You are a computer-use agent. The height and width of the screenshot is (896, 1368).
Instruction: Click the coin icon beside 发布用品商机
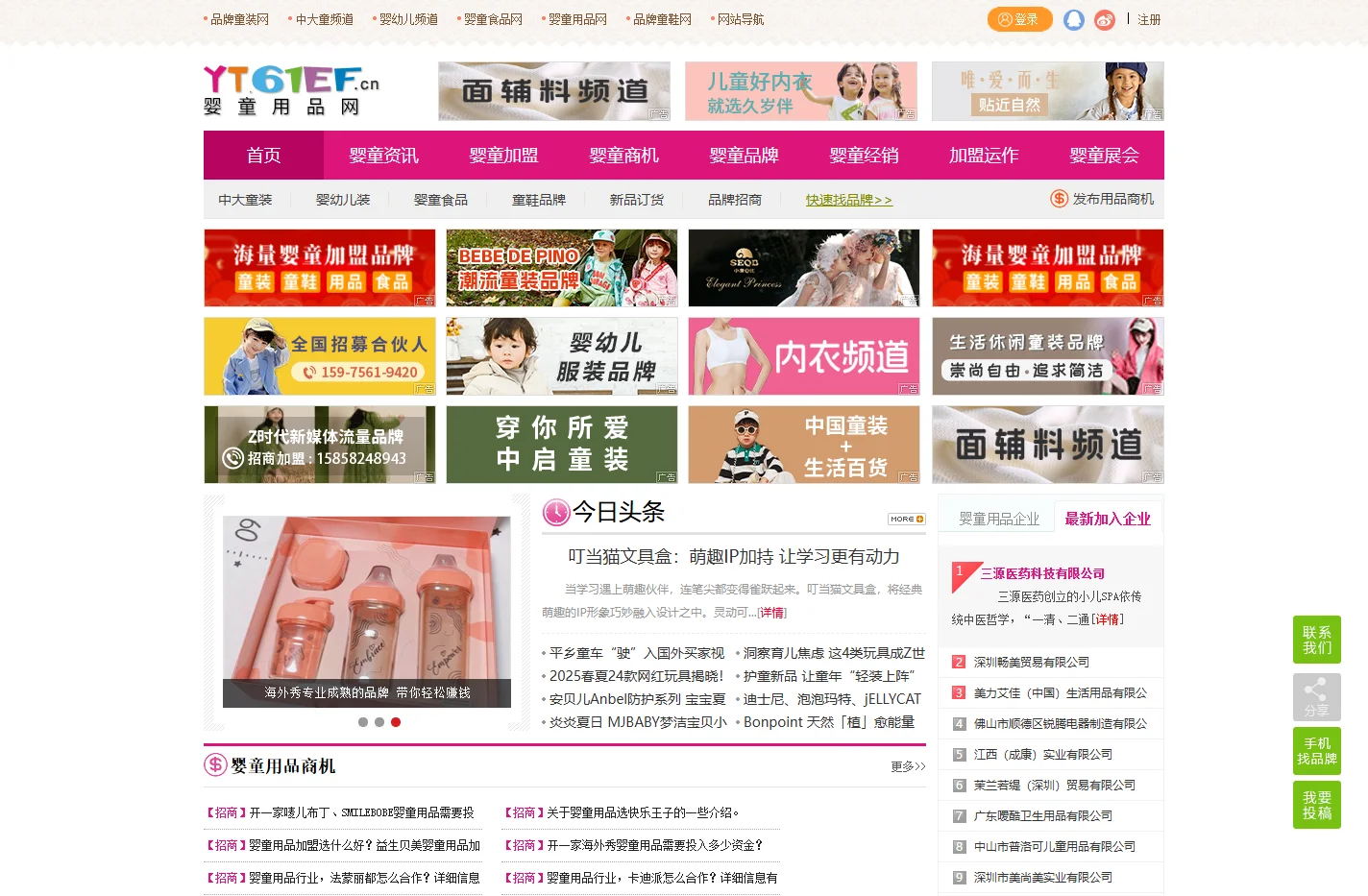(x=1060, y=199)
